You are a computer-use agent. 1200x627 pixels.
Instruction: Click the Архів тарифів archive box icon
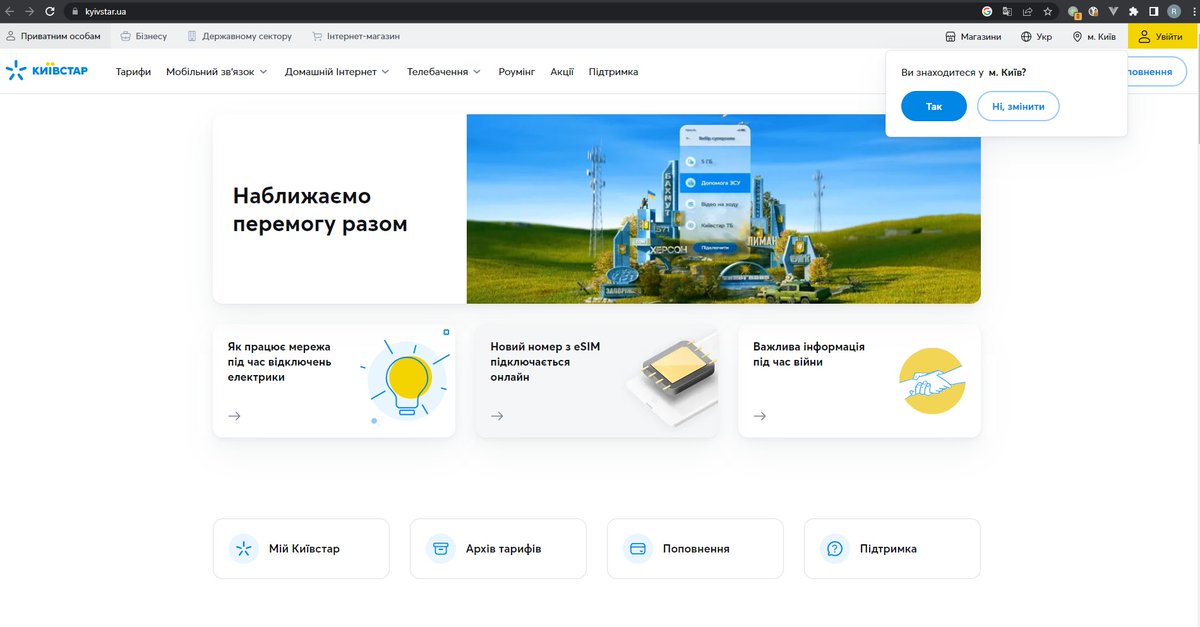(x=441, y=548)
